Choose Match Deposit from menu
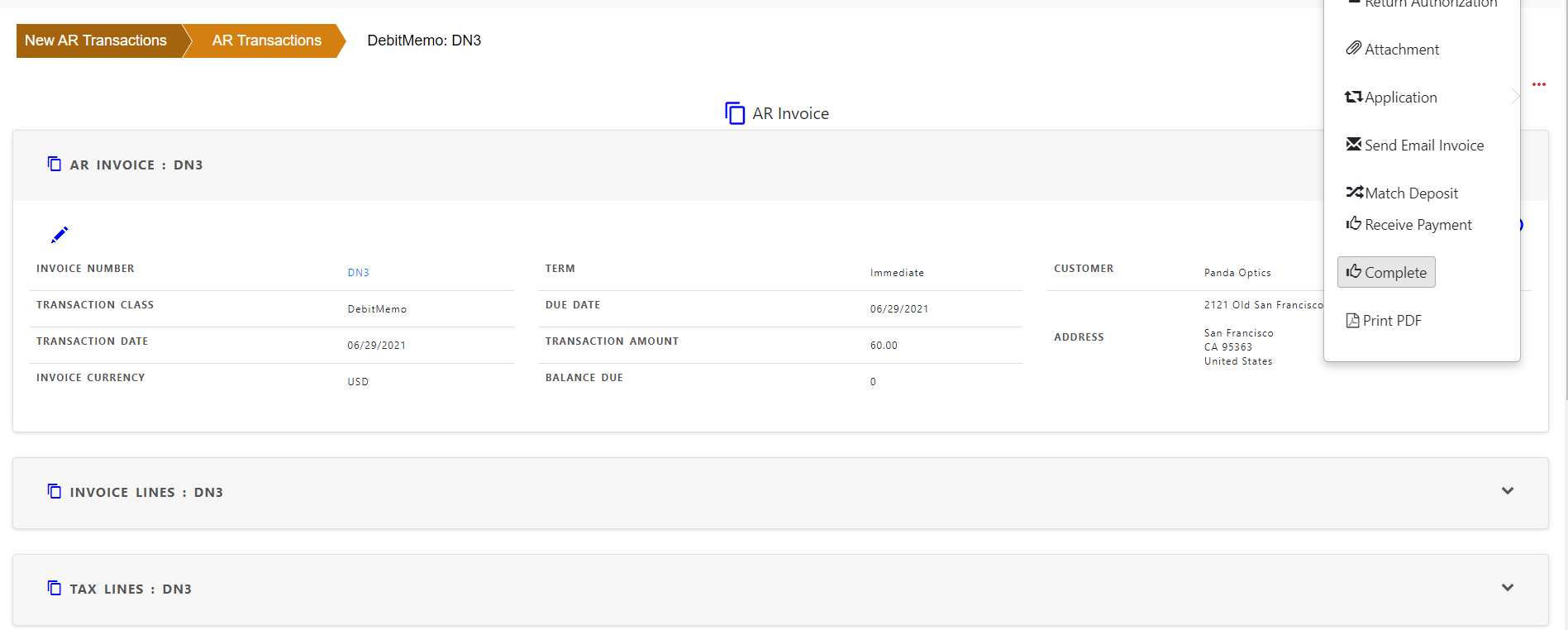 1411,193
